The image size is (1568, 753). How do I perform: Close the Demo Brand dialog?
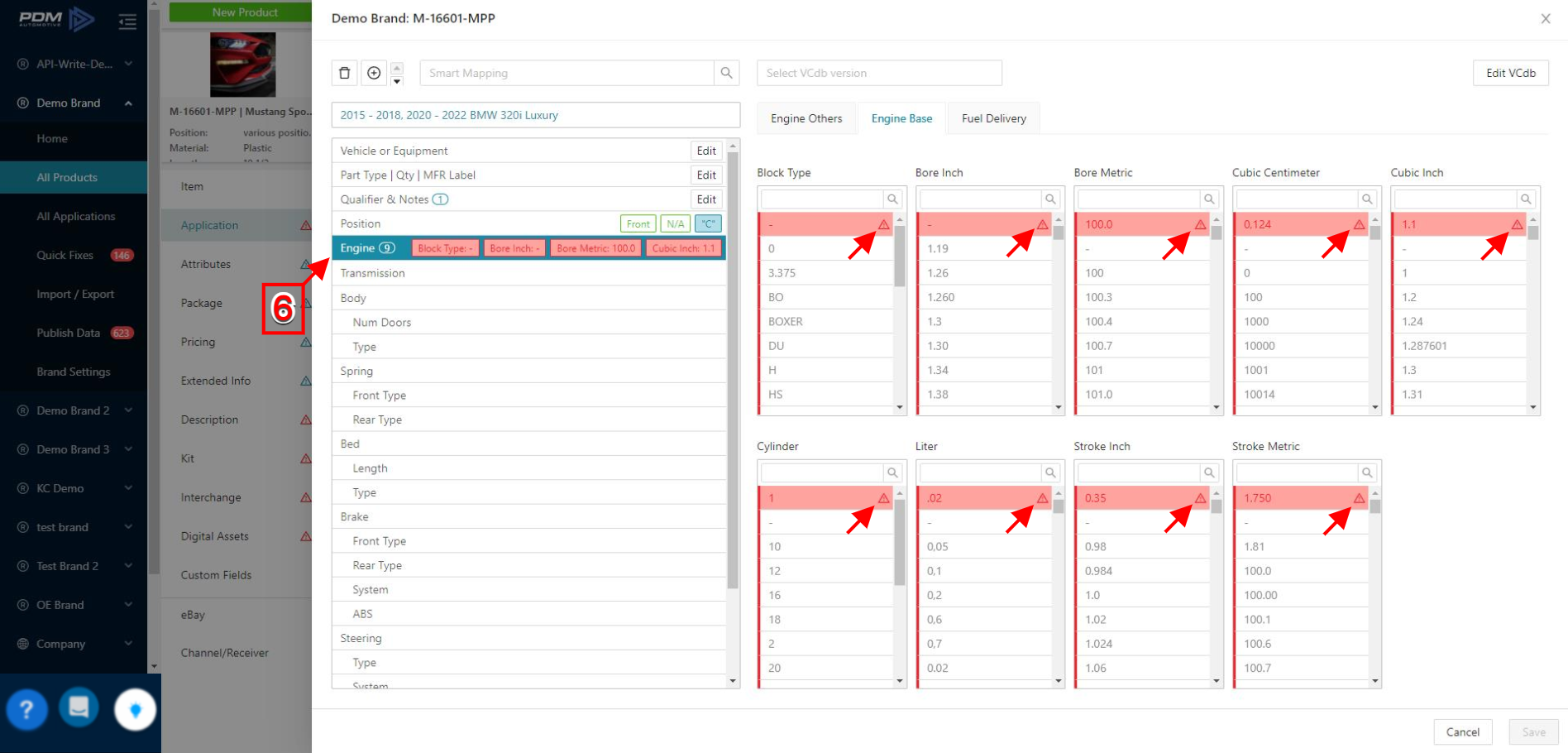1546,18
